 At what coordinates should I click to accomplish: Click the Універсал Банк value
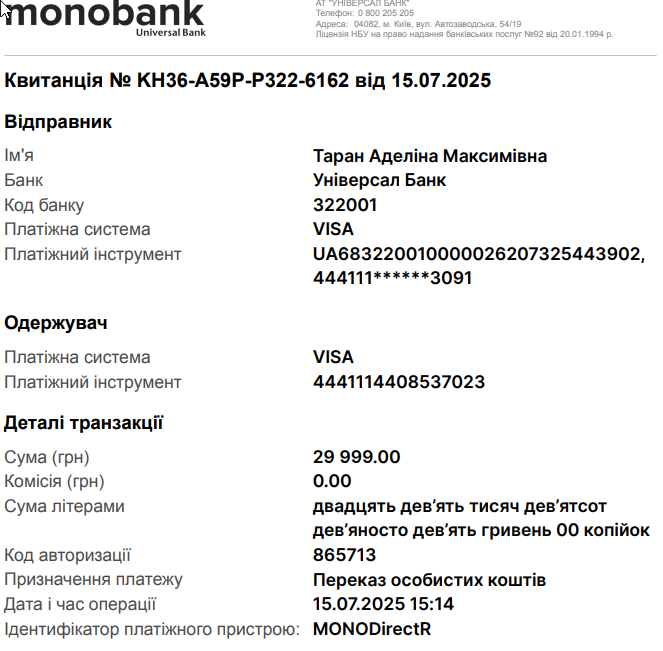379,181
